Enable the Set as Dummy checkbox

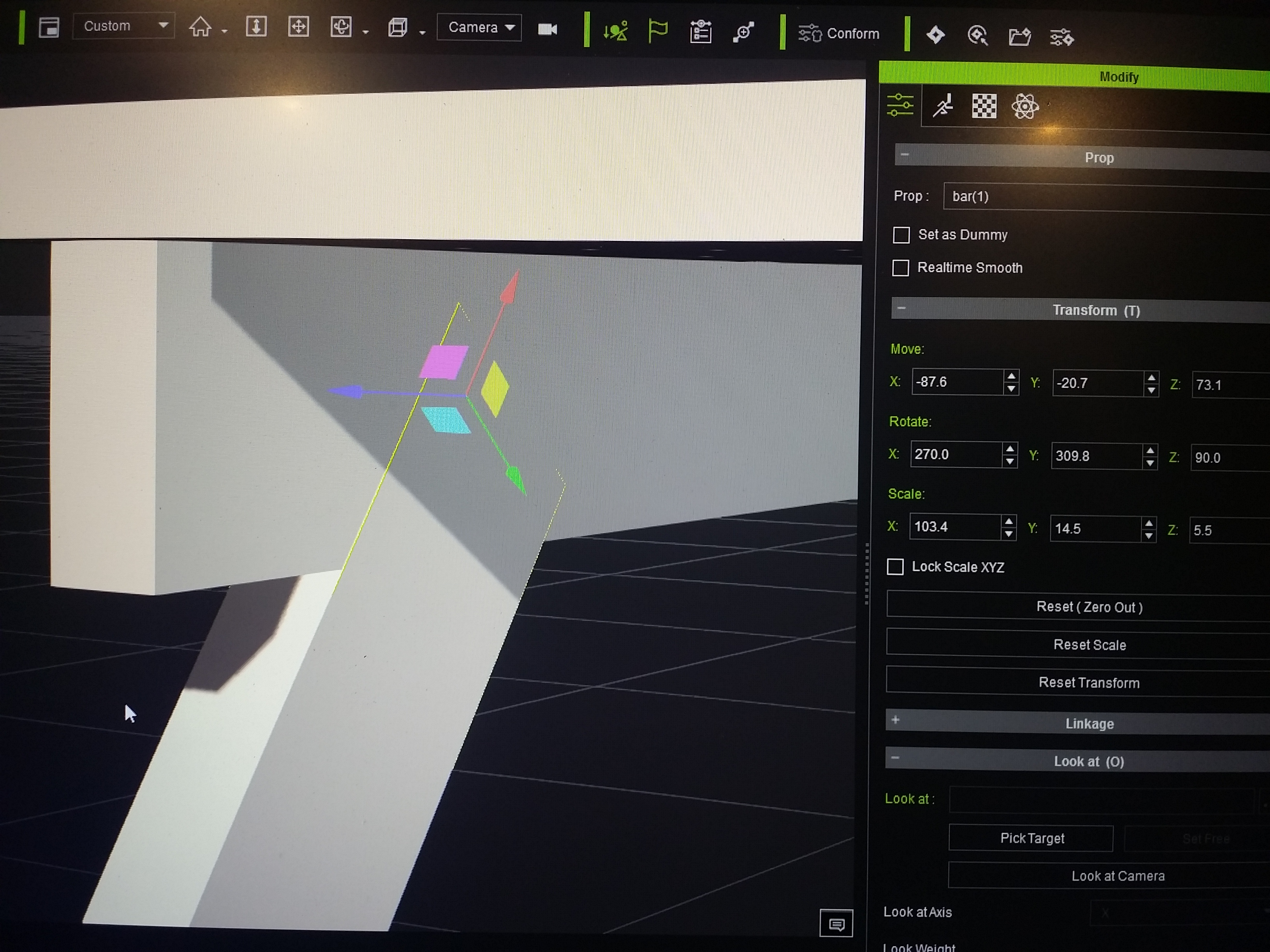click(x=902, y=235)
